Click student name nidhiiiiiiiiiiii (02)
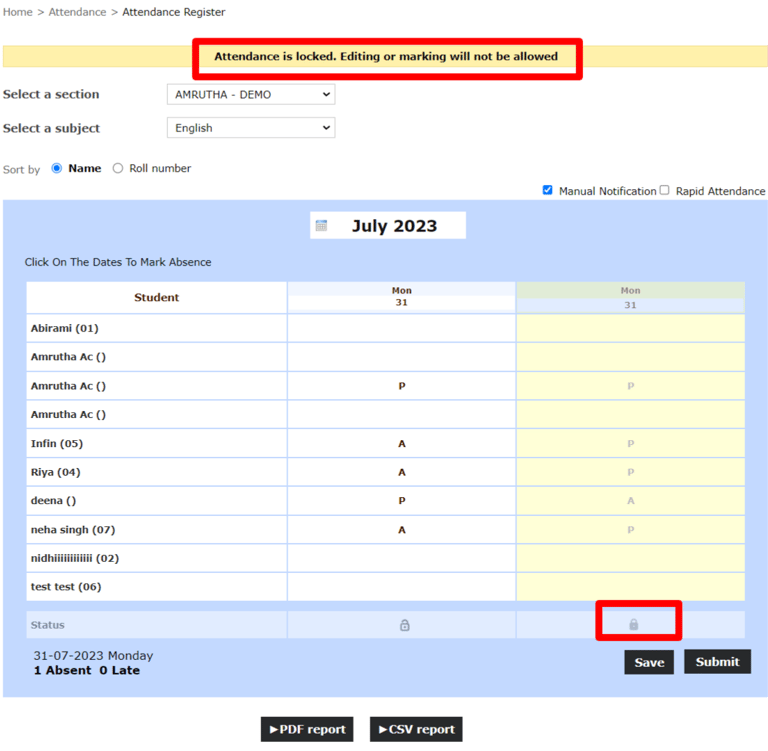This screenshot has height=751, width=768. click(75, 558)
